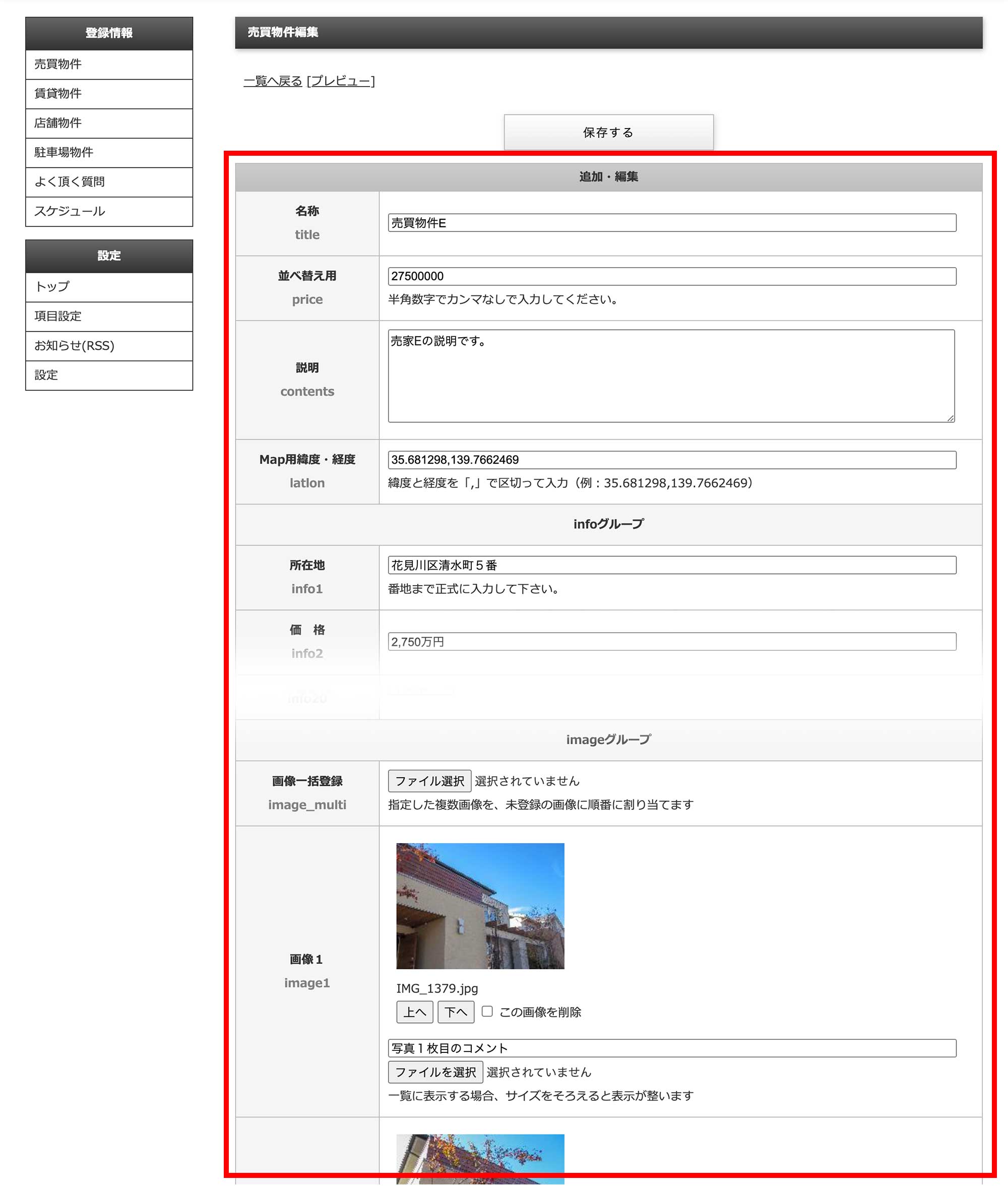Open 設定 menu item in the sidebar
This screenshot has width=1008, height=1186.
click(x=108, y=376)
